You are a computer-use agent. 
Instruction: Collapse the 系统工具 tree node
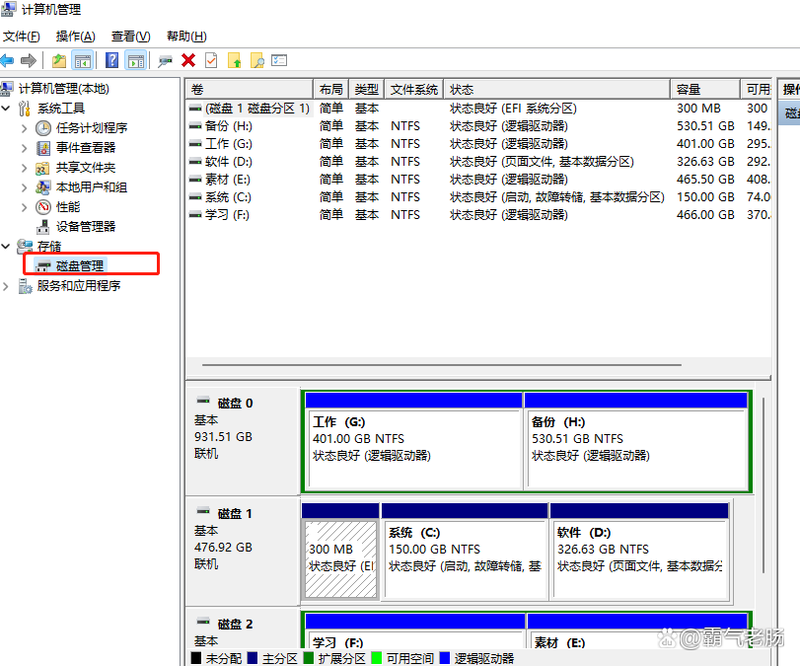point(8,108)
